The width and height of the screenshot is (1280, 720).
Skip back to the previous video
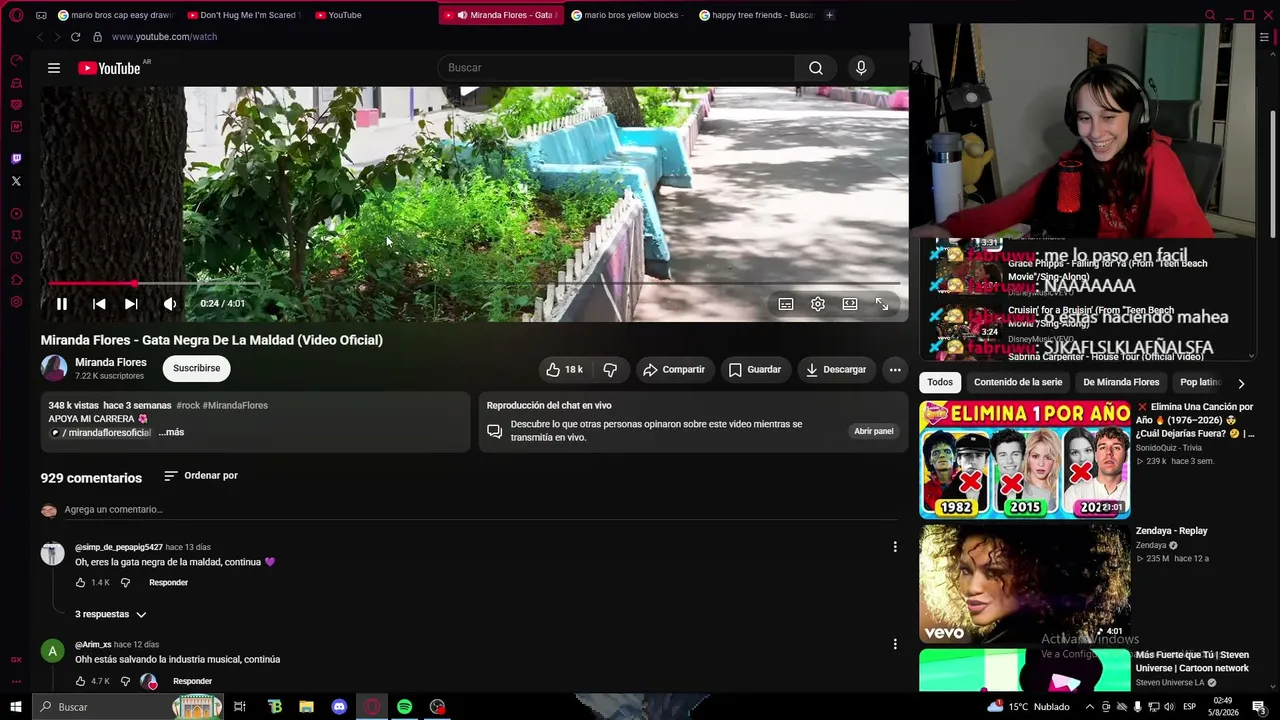(99, 304)
